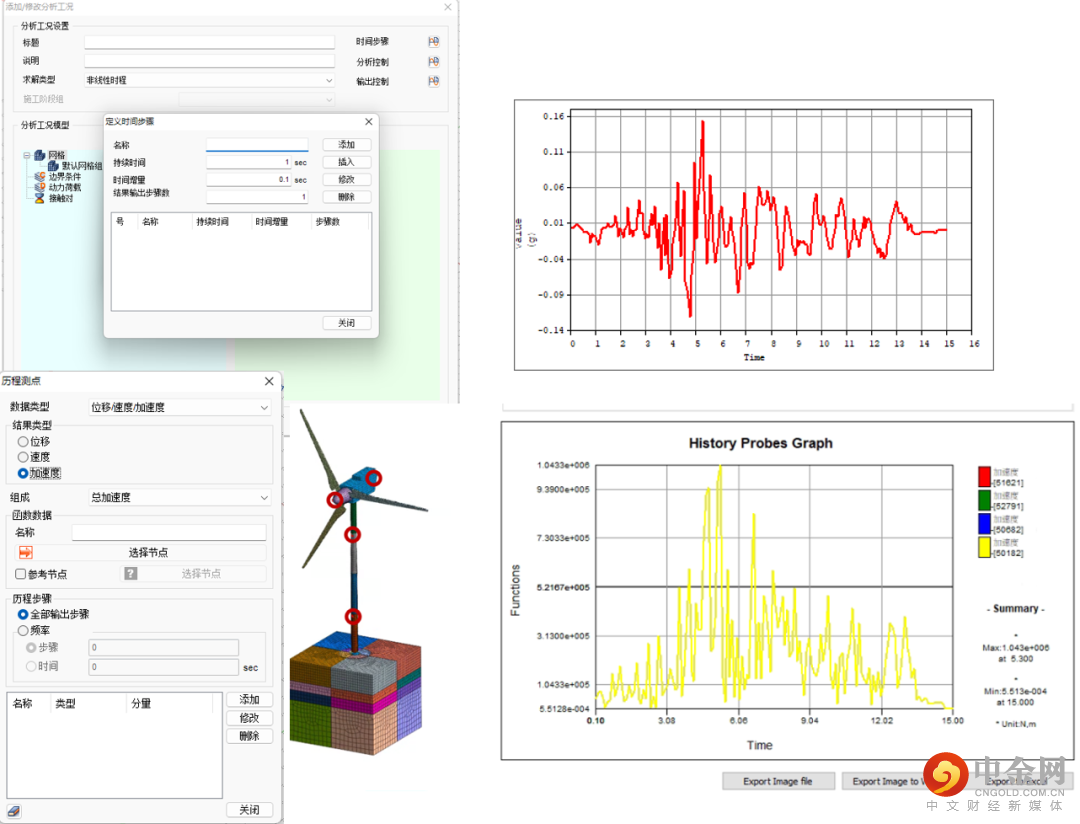Click the 持续时间 input field
Viewport: 1080px width, 824px height.
(x=249, y=163)
